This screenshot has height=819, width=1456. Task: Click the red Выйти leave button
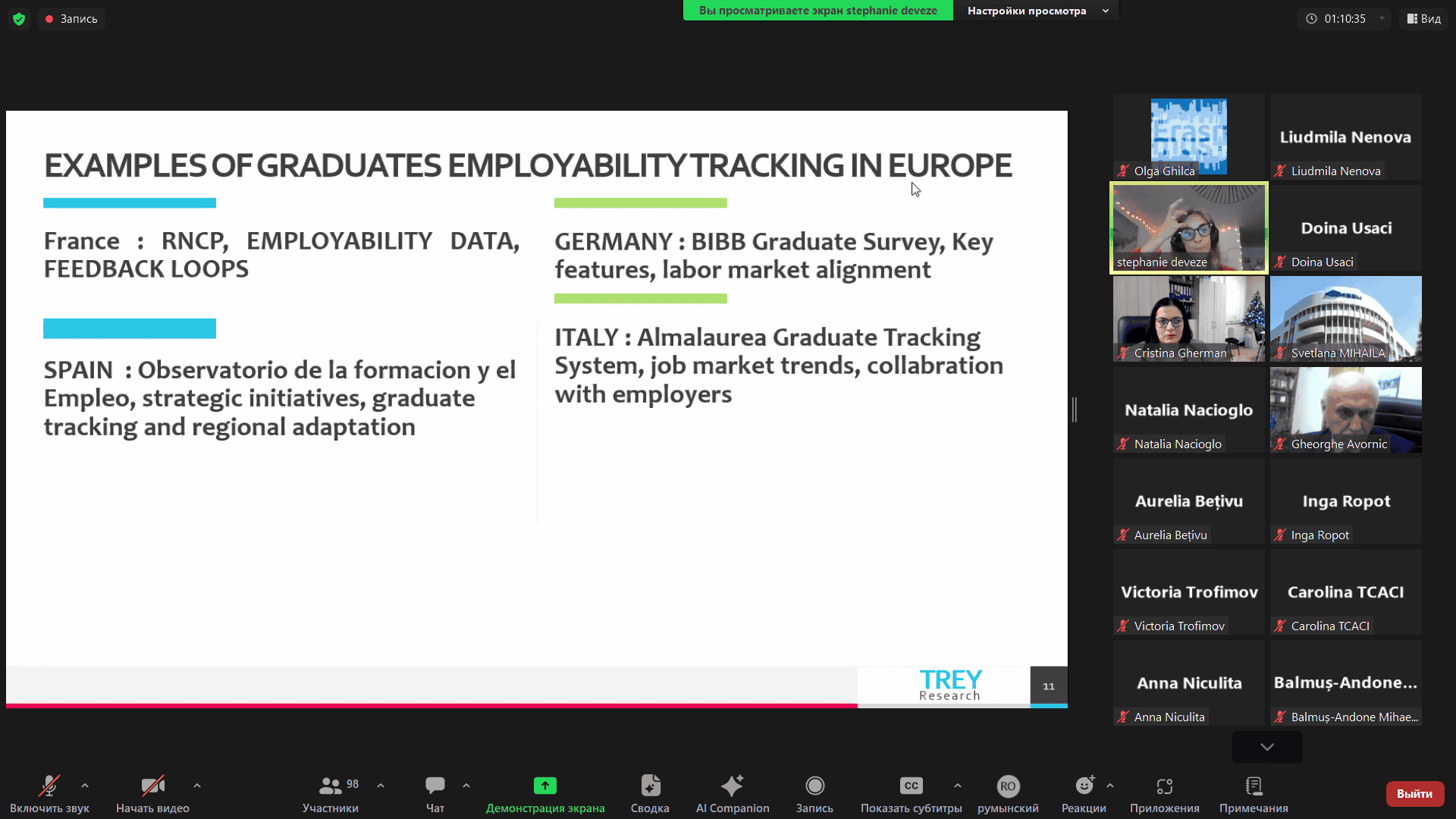coord(1414,793)
